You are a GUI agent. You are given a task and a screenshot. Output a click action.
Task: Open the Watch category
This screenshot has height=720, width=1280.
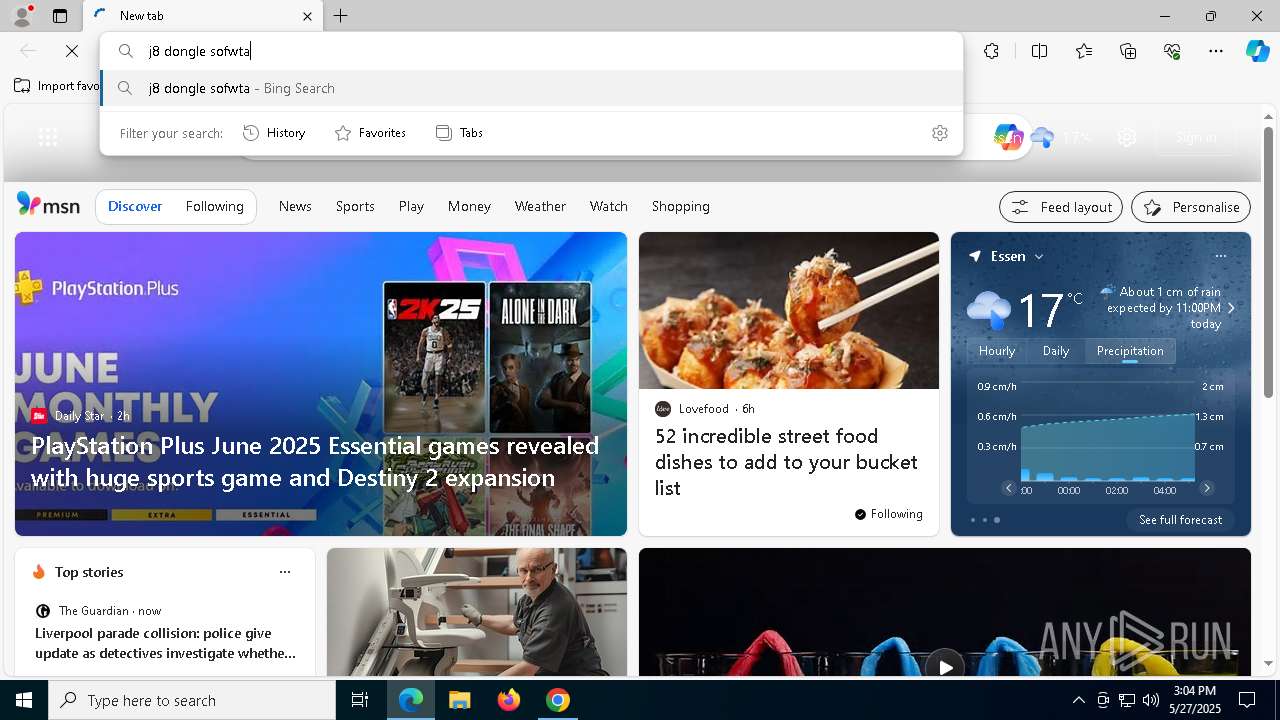coord(608,206)
